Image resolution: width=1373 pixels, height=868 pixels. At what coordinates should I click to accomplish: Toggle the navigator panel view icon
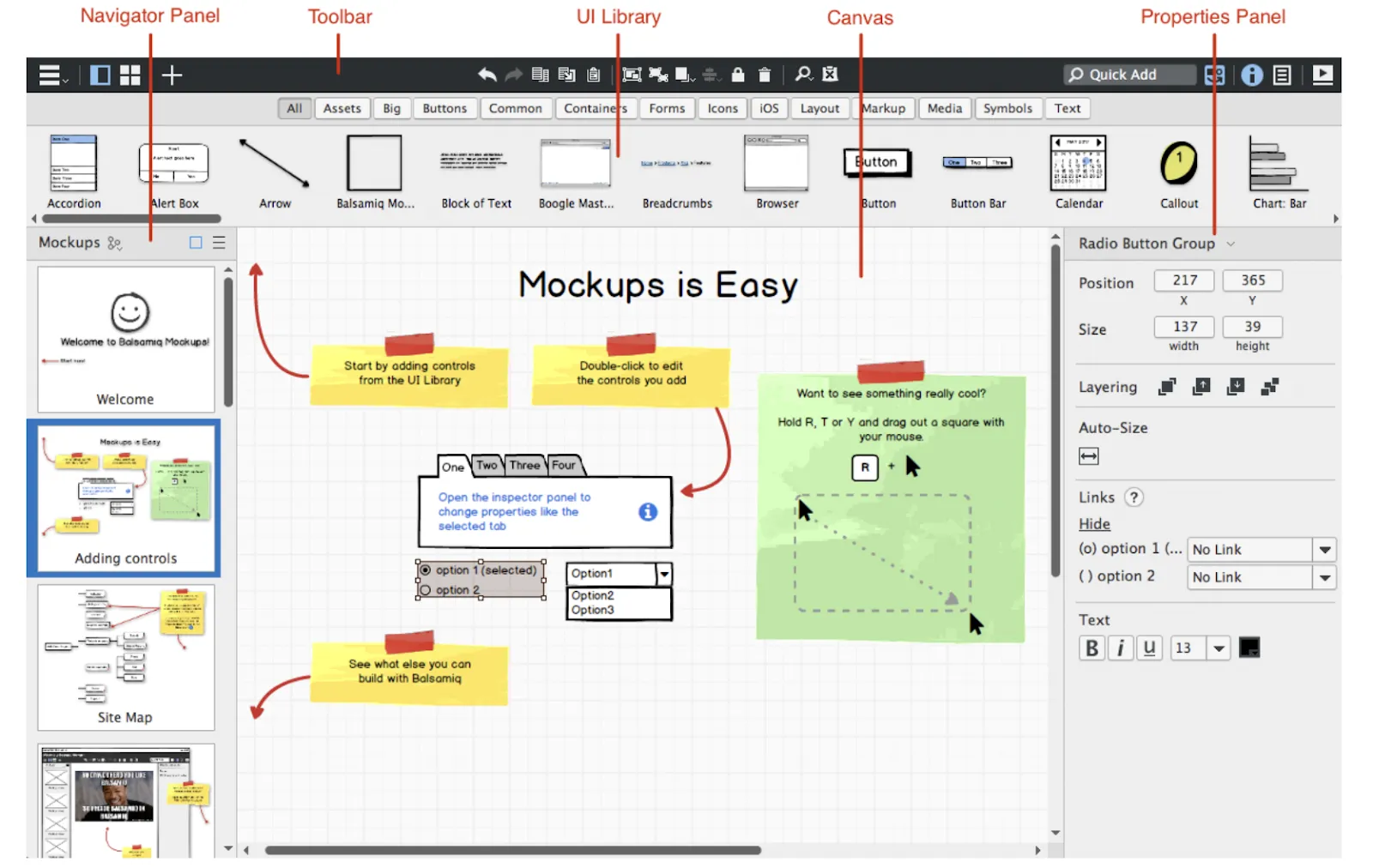point(100,75)
